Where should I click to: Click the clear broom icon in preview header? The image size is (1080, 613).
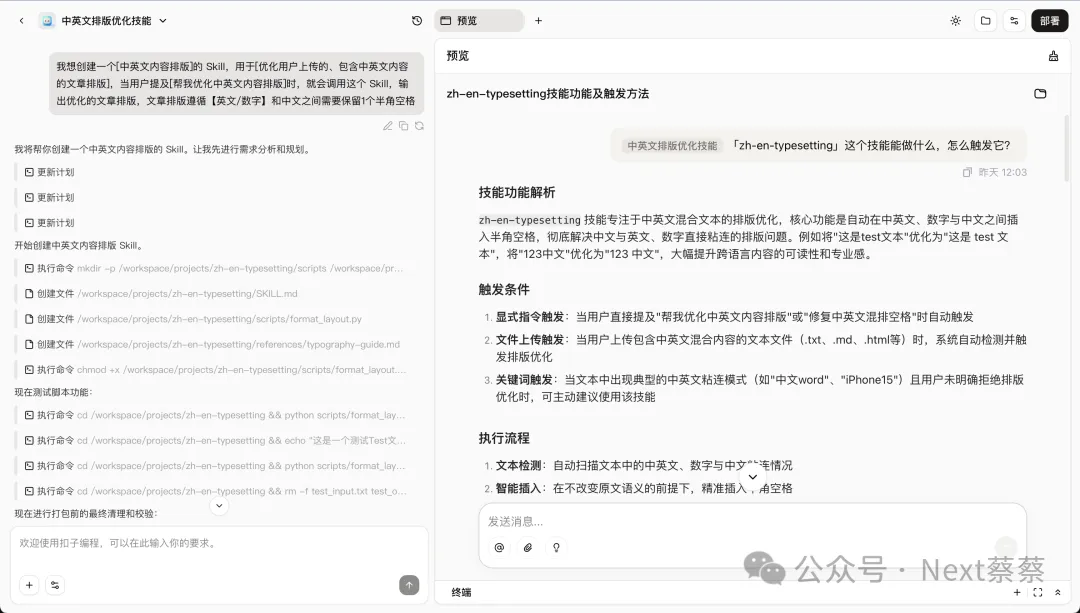click(x=1053, y=56)
